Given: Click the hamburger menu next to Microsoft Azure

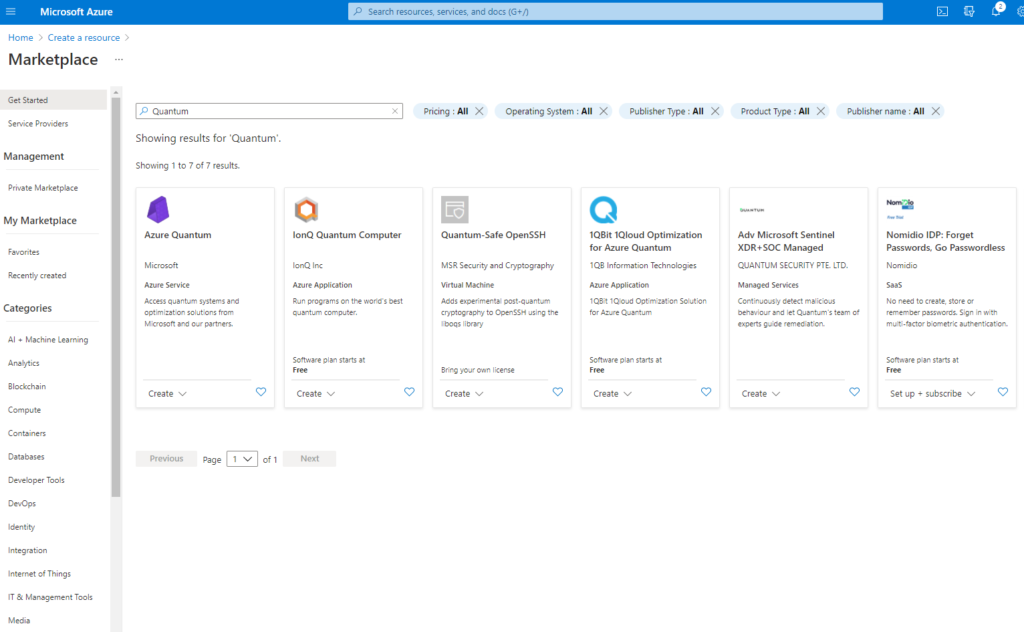Looking at the screenshot, I should (x=12, y=11).
